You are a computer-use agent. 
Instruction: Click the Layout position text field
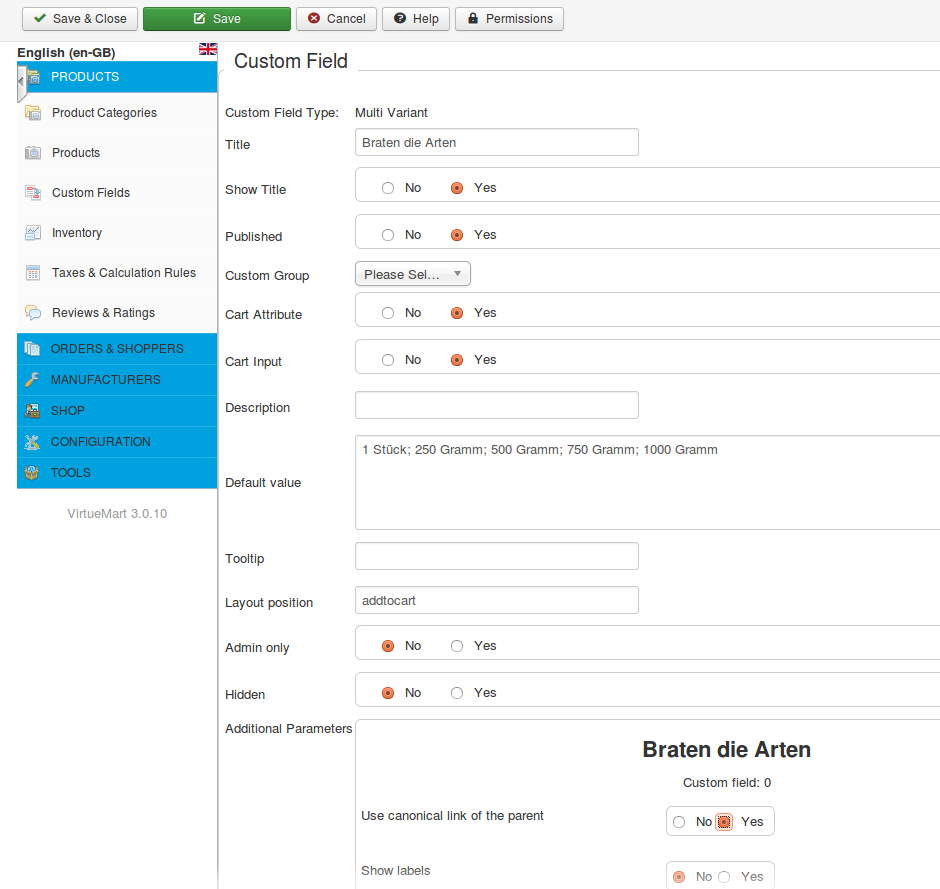(x=496, y=601)
